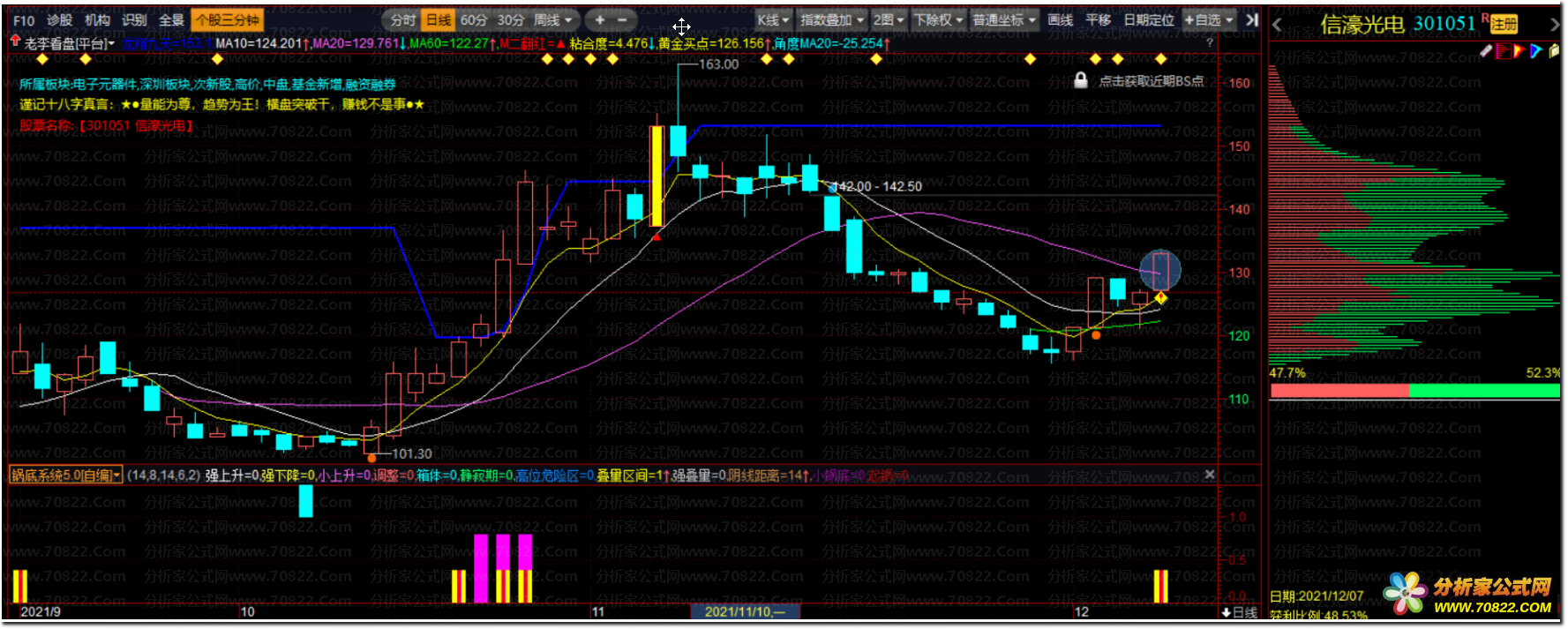This screenshot has height=629, width=1568.
Task: Click the 142.00 - 142.50 price label
Action: click(x=878, y=187)
